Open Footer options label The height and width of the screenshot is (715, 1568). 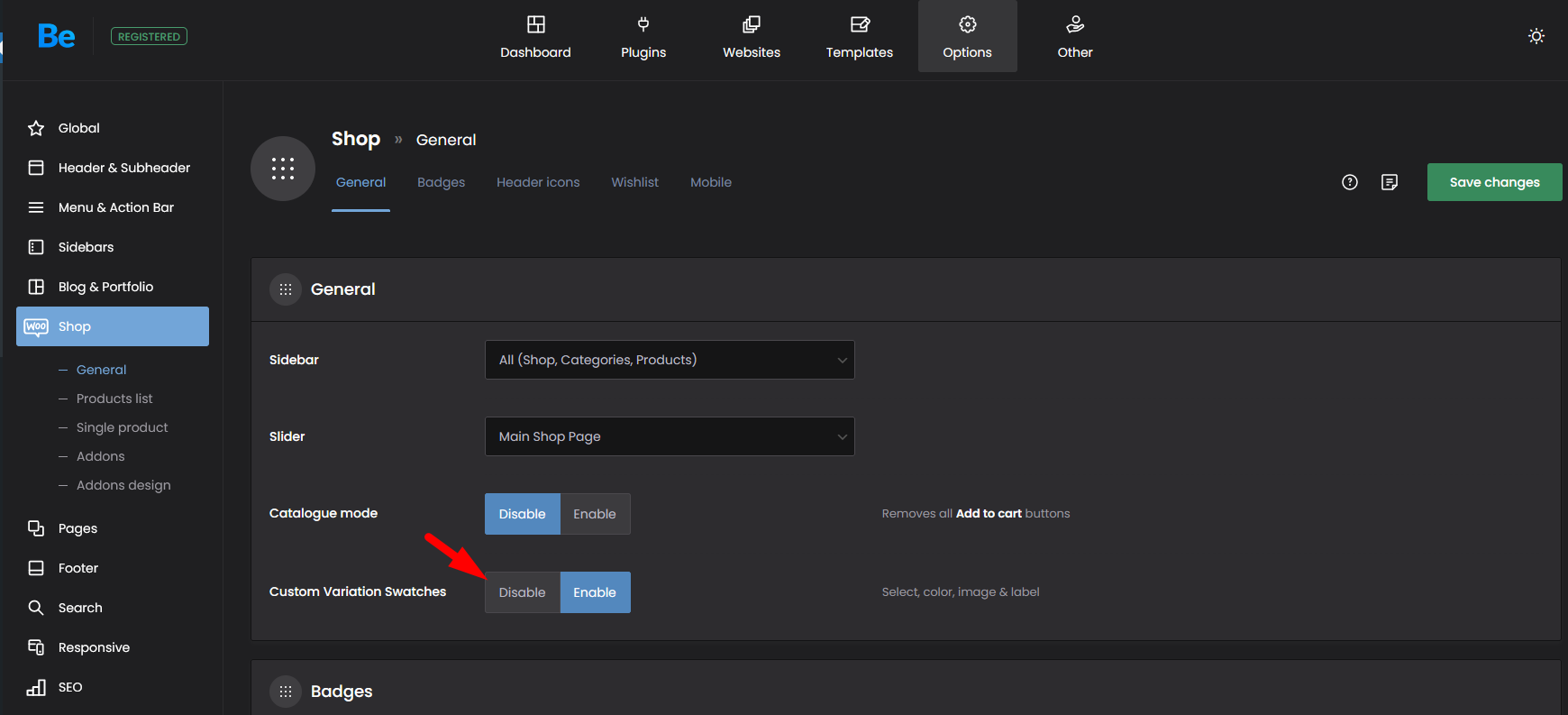tap(78, 568)
